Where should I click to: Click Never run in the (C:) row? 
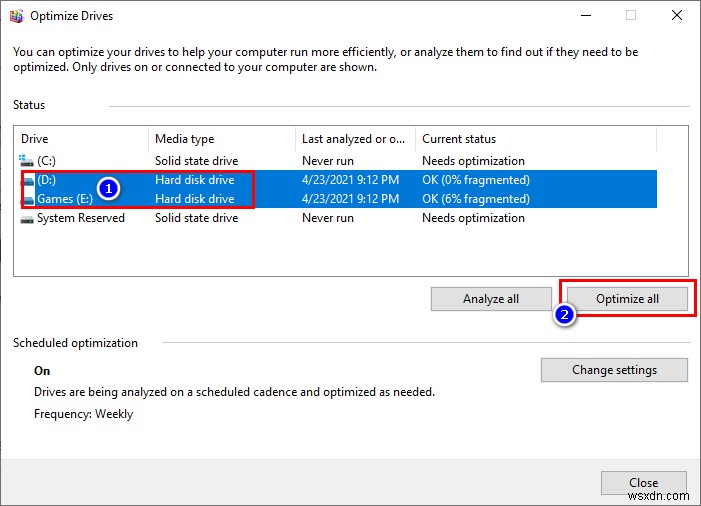(328, 161)
